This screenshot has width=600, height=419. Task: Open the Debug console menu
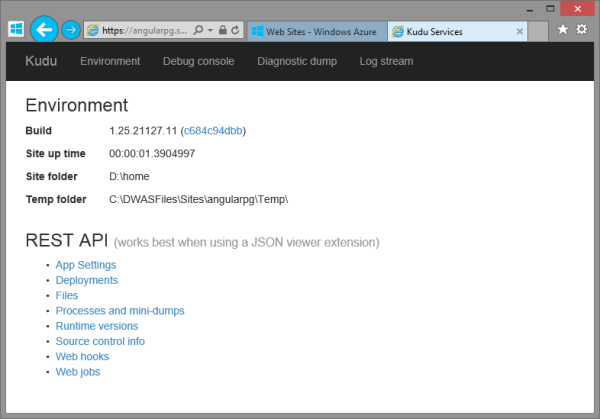click(199, 61)
